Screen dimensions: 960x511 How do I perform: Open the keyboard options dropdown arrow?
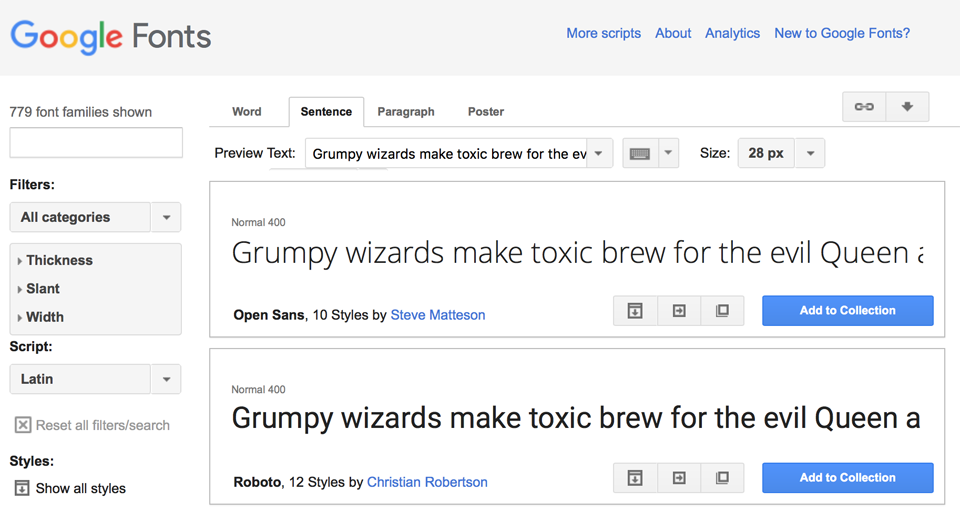[669, 154]
